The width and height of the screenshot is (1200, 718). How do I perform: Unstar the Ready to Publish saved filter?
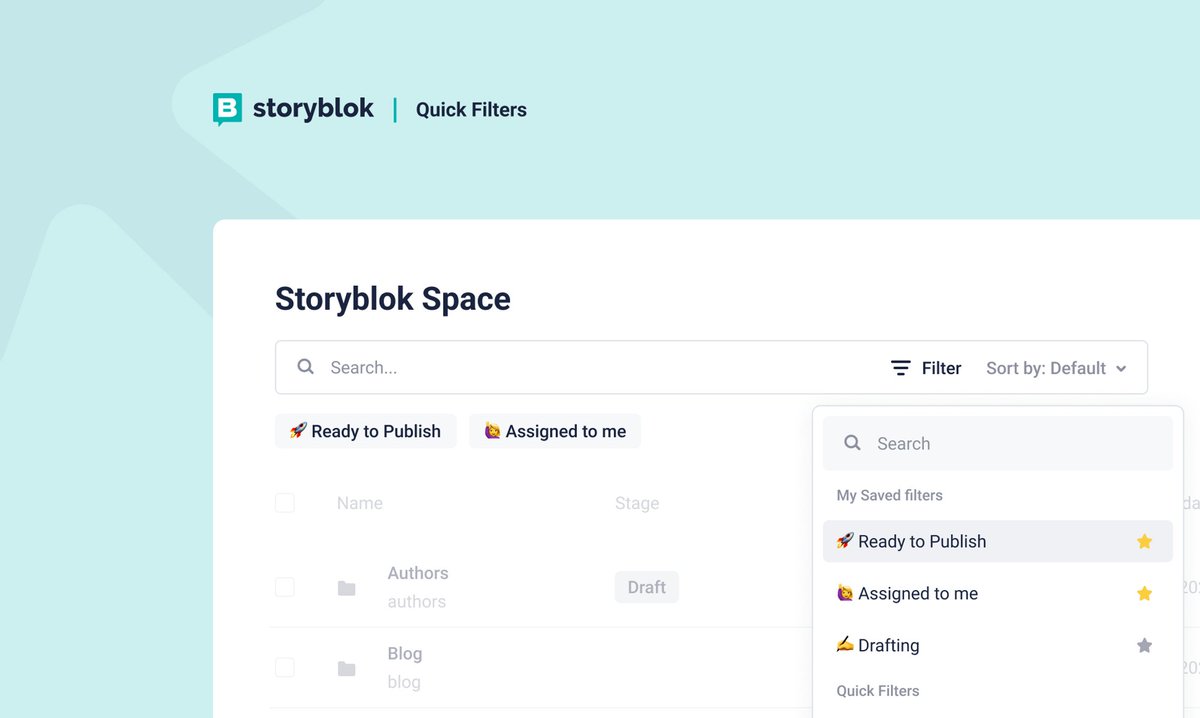pyautogui.click(x=1145, y=541)
